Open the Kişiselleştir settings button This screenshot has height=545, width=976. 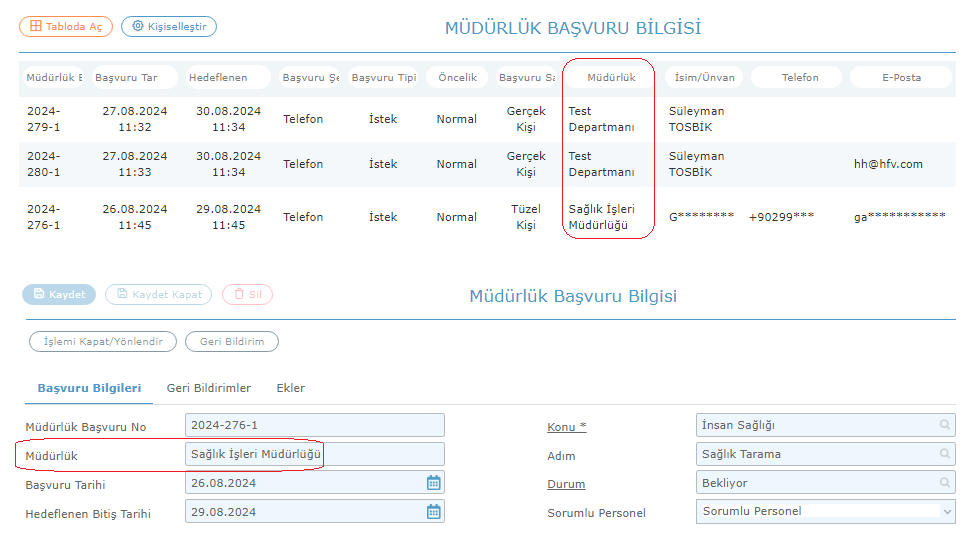coord(169,26)
